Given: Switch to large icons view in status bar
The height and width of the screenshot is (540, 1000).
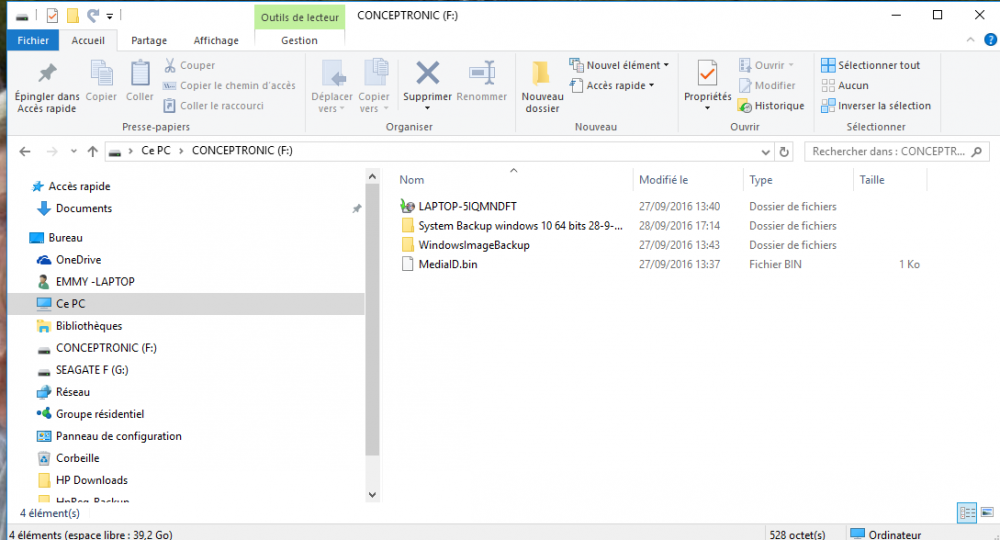Looking at the screenshot, I should [x=986, y=512].
